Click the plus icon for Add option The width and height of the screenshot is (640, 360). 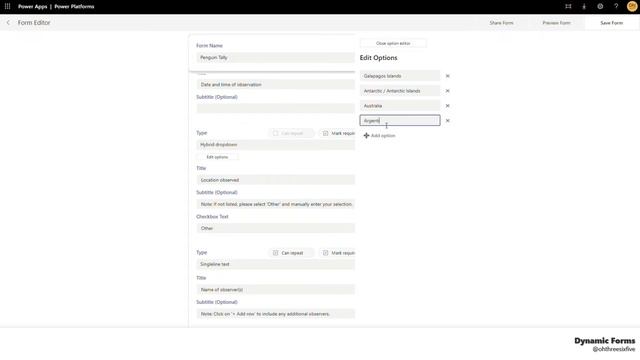[366, 136]
